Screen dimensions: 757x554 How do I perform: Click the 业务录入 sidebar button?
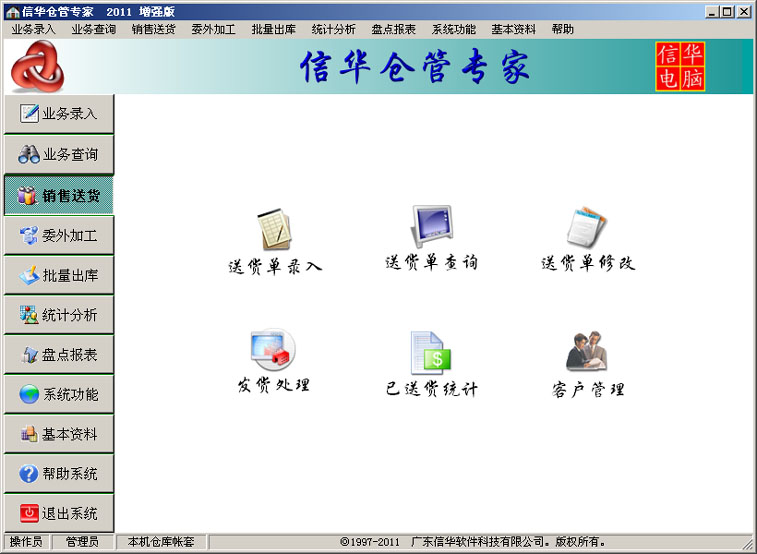59,114
